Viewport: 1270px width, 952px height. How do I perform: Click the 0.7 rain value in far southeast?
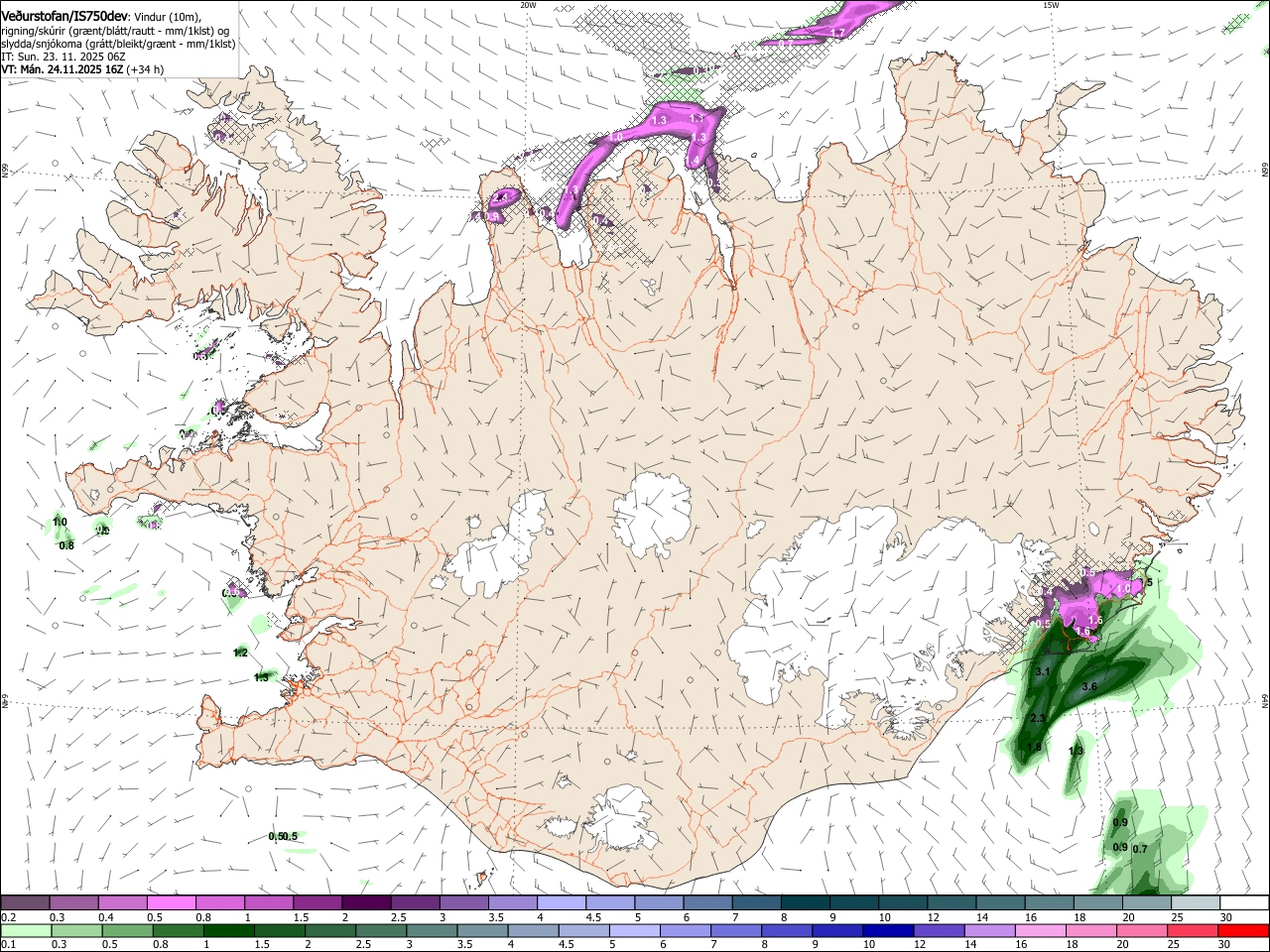click(1140, 849)
